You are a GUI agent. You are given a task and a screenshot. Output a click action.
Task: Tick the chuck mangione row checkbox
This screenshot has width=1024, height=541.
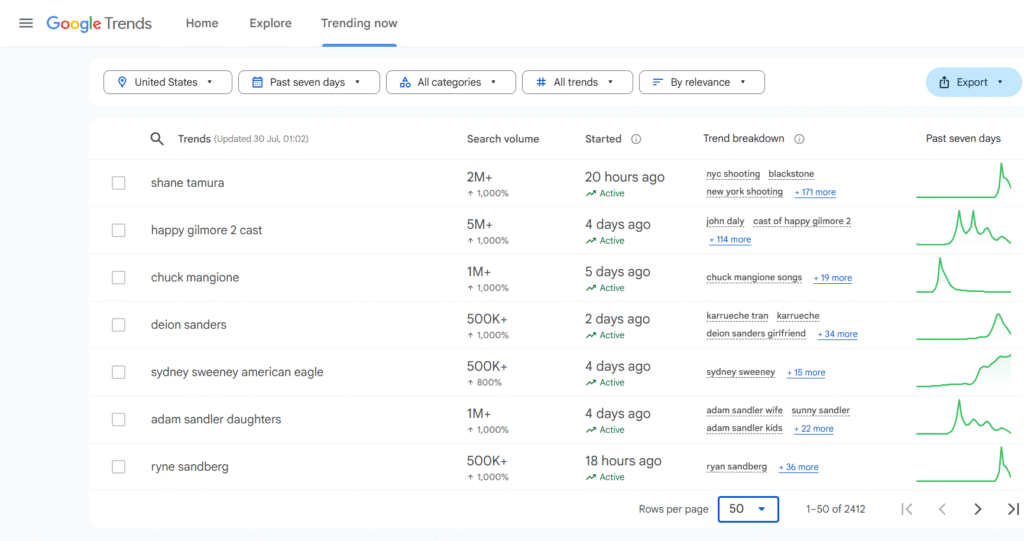(118, 278)
